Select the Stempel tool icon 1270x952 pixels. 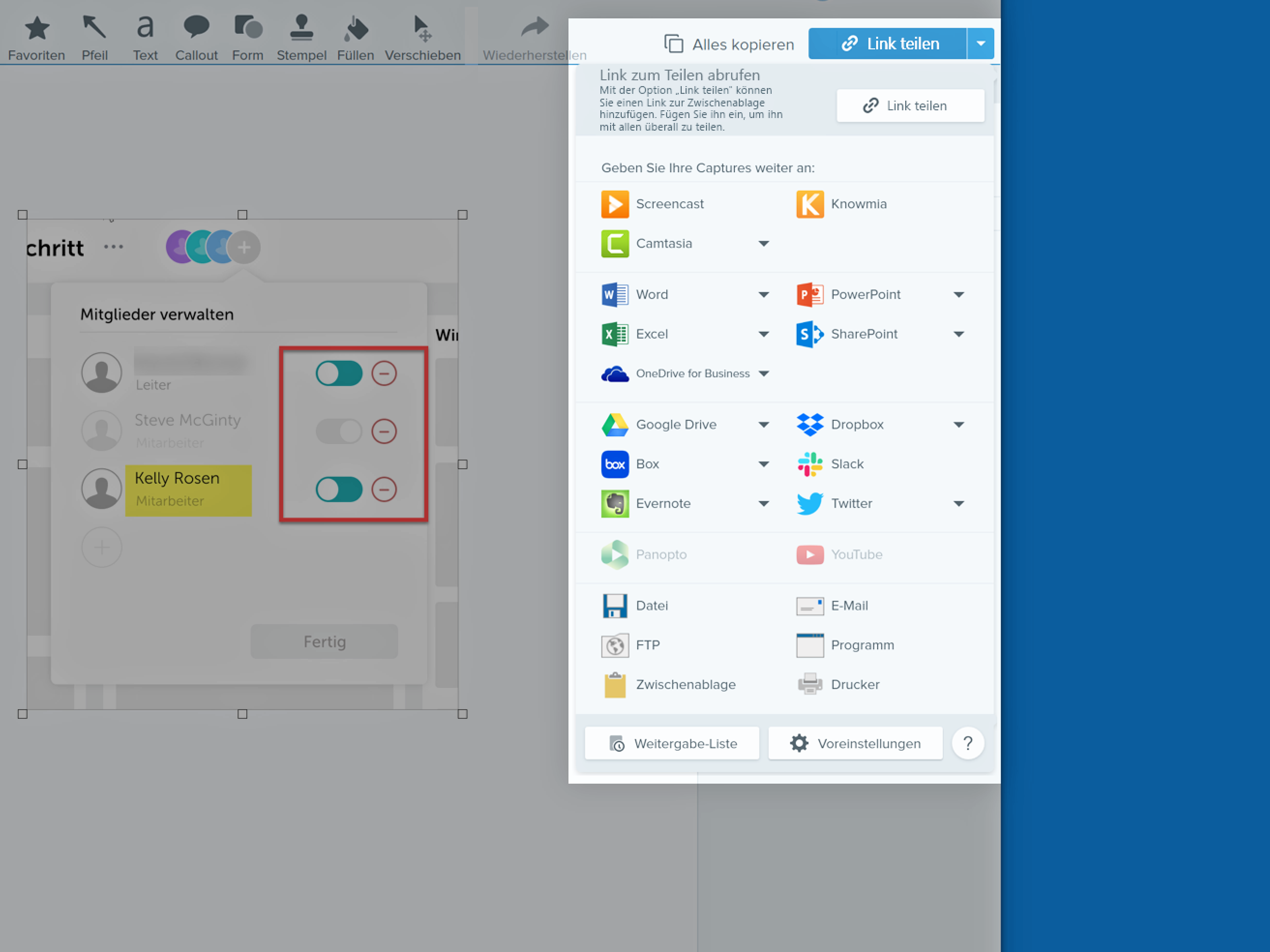coord(301,29)
